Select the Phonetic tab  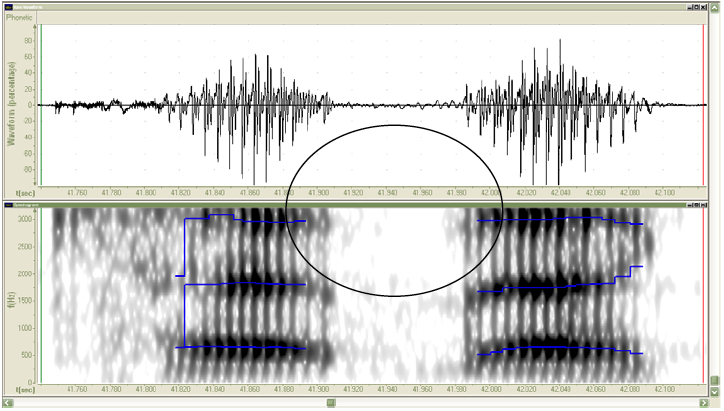click(x=20, y=18)
